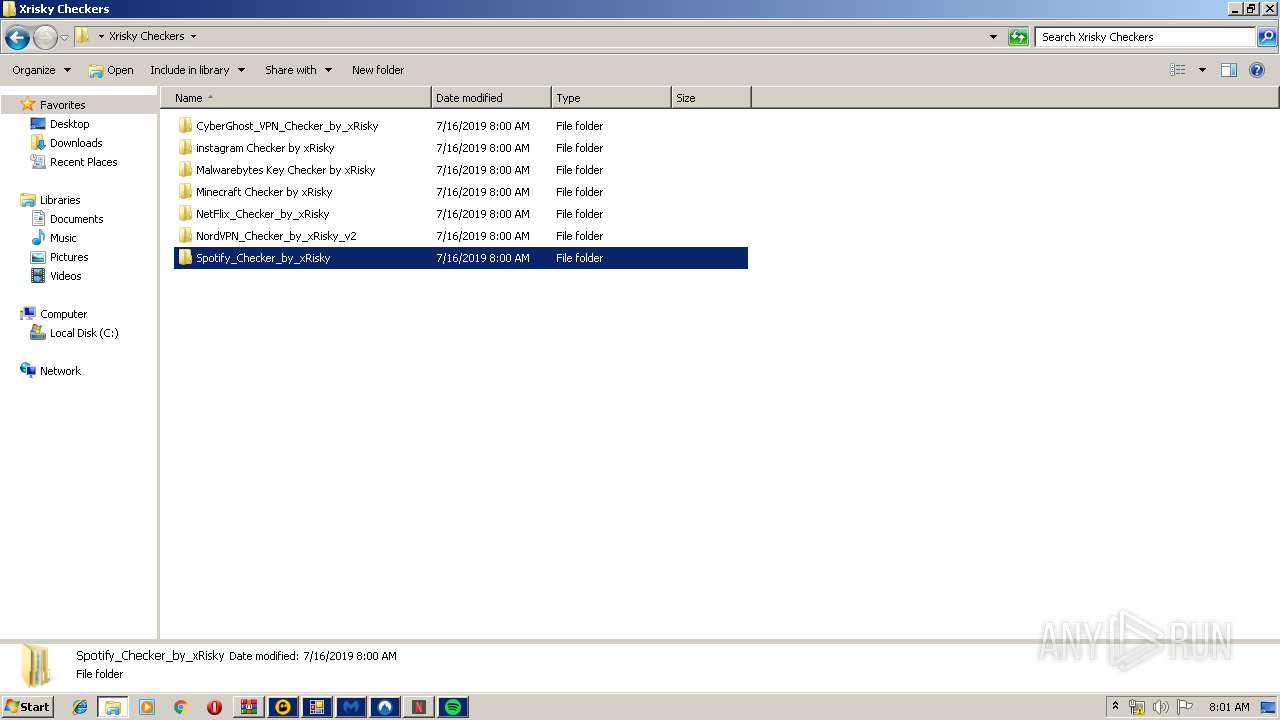Switch to the Spotify taskbar window
Screen dimensions: 1280x720
453,707
